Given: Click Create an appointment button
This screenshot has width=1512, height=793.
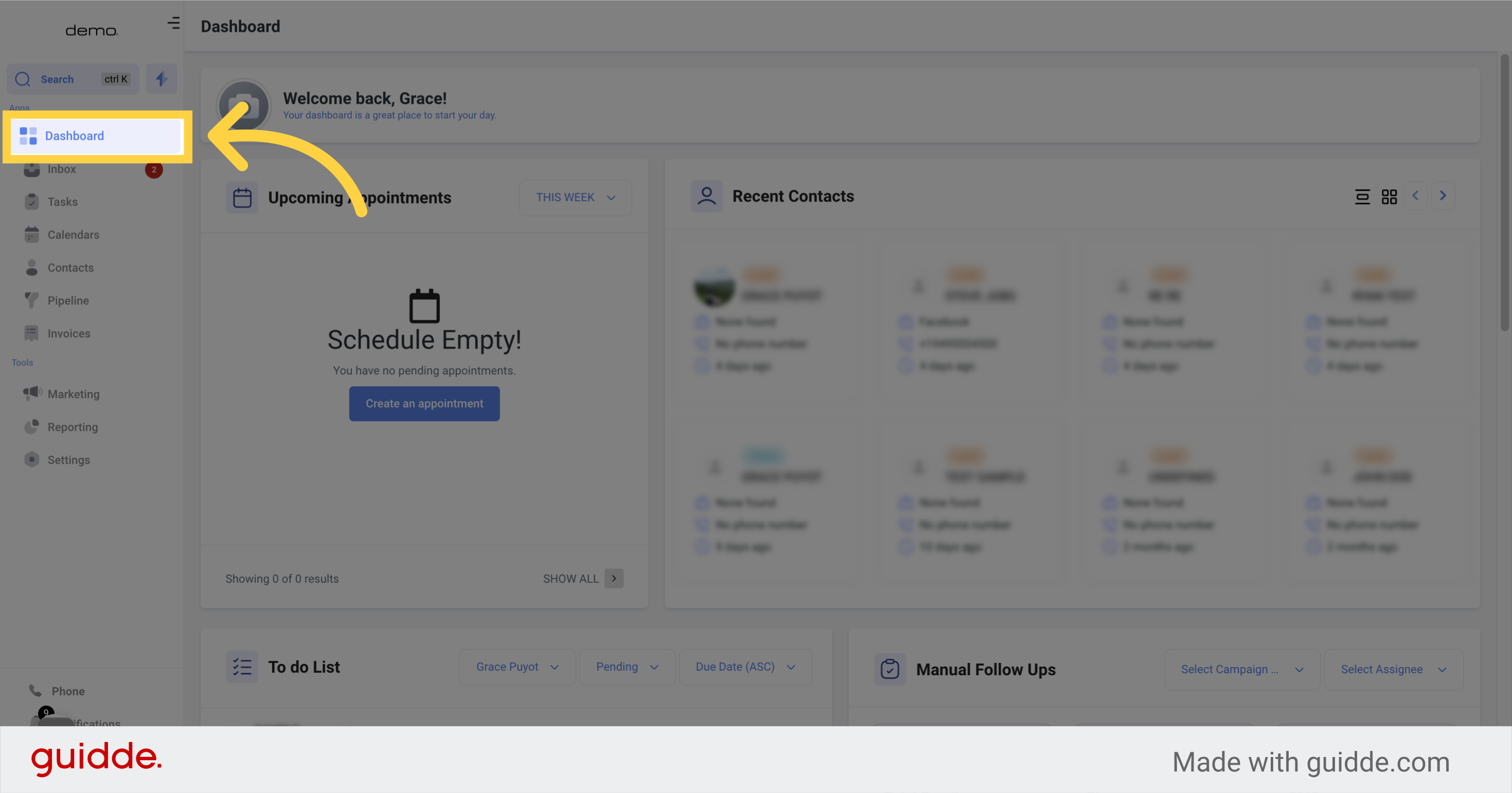Looking at the screenshot, I should [424, 404].
